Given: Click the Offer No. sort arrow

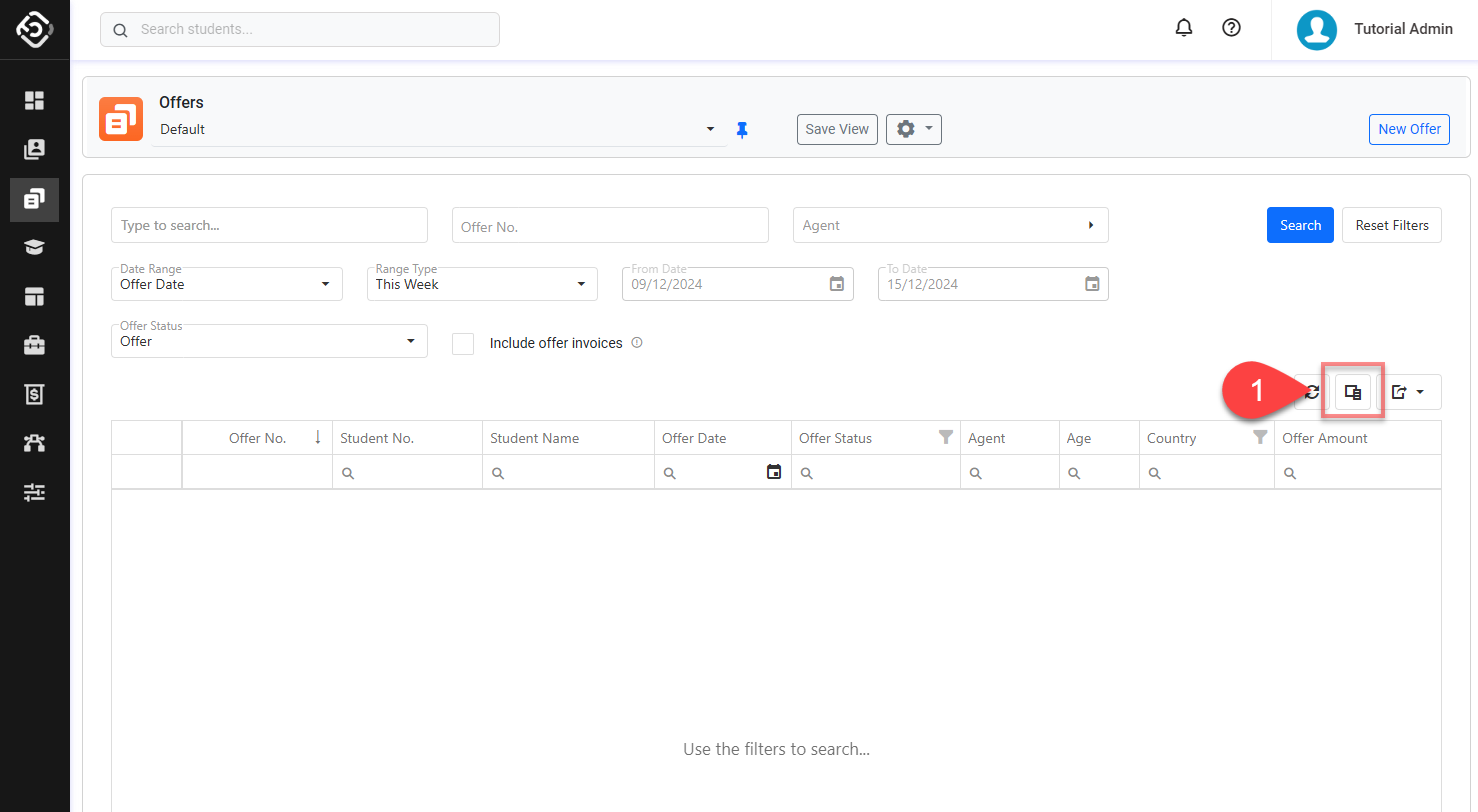Looking at the screenshot, I should tap(318, 437).
